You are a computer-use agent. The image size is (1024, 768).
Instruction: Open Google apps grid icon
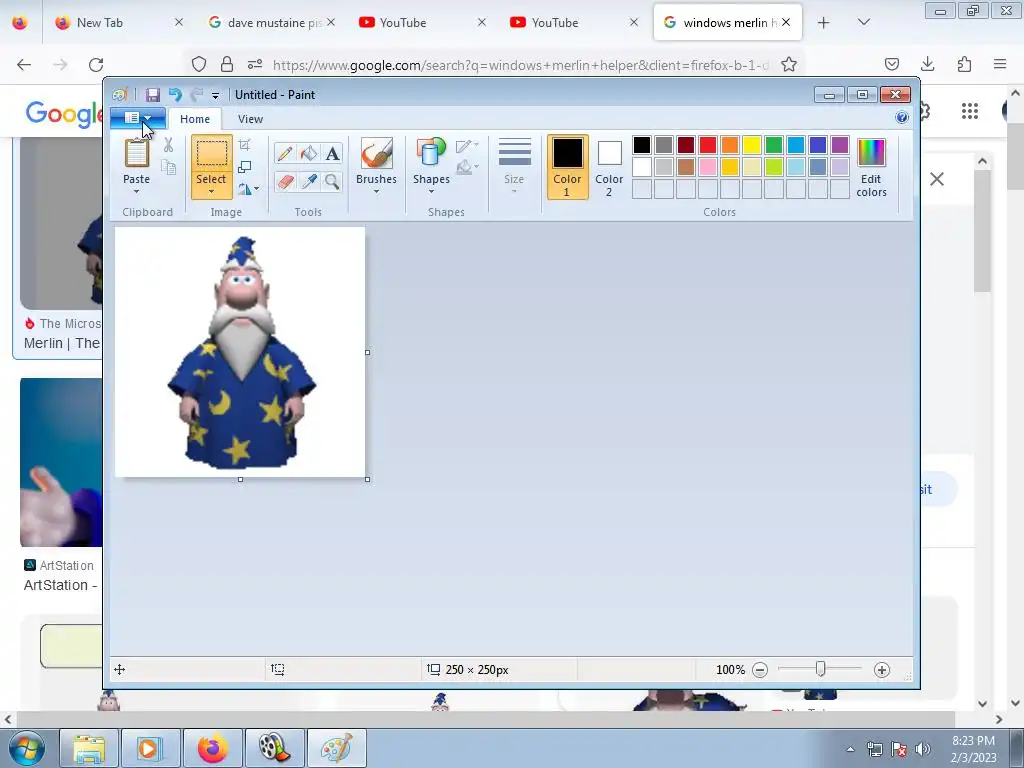[x=970, y=111]
